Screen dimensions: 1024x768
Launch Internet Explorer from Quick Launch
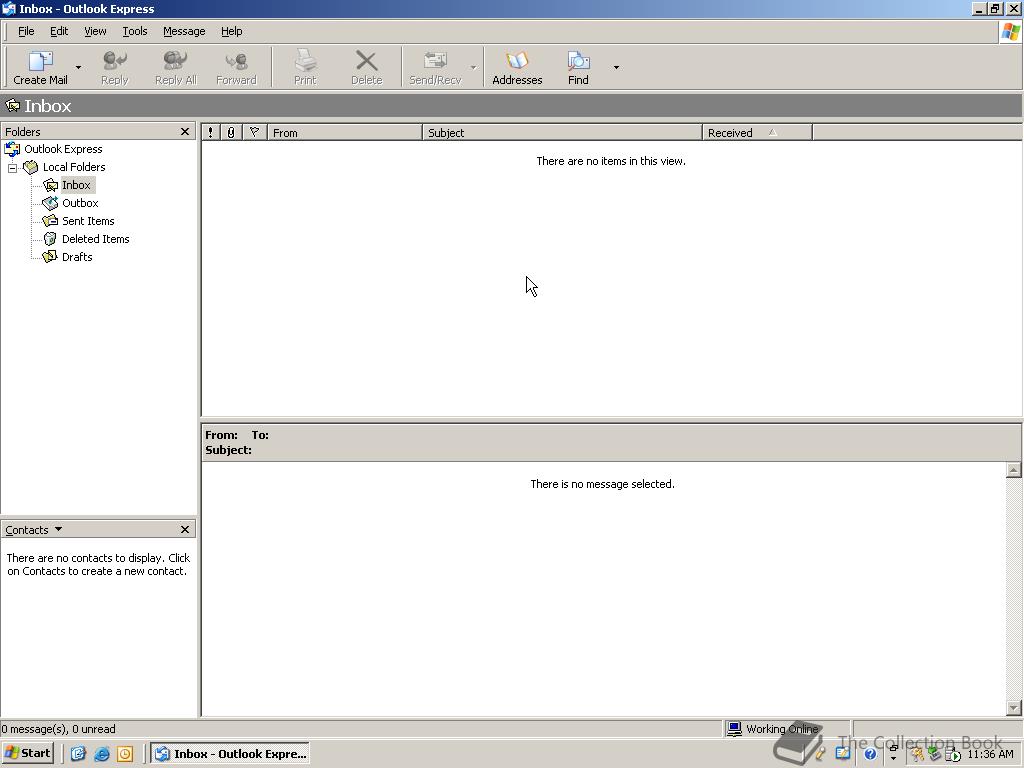102,754
